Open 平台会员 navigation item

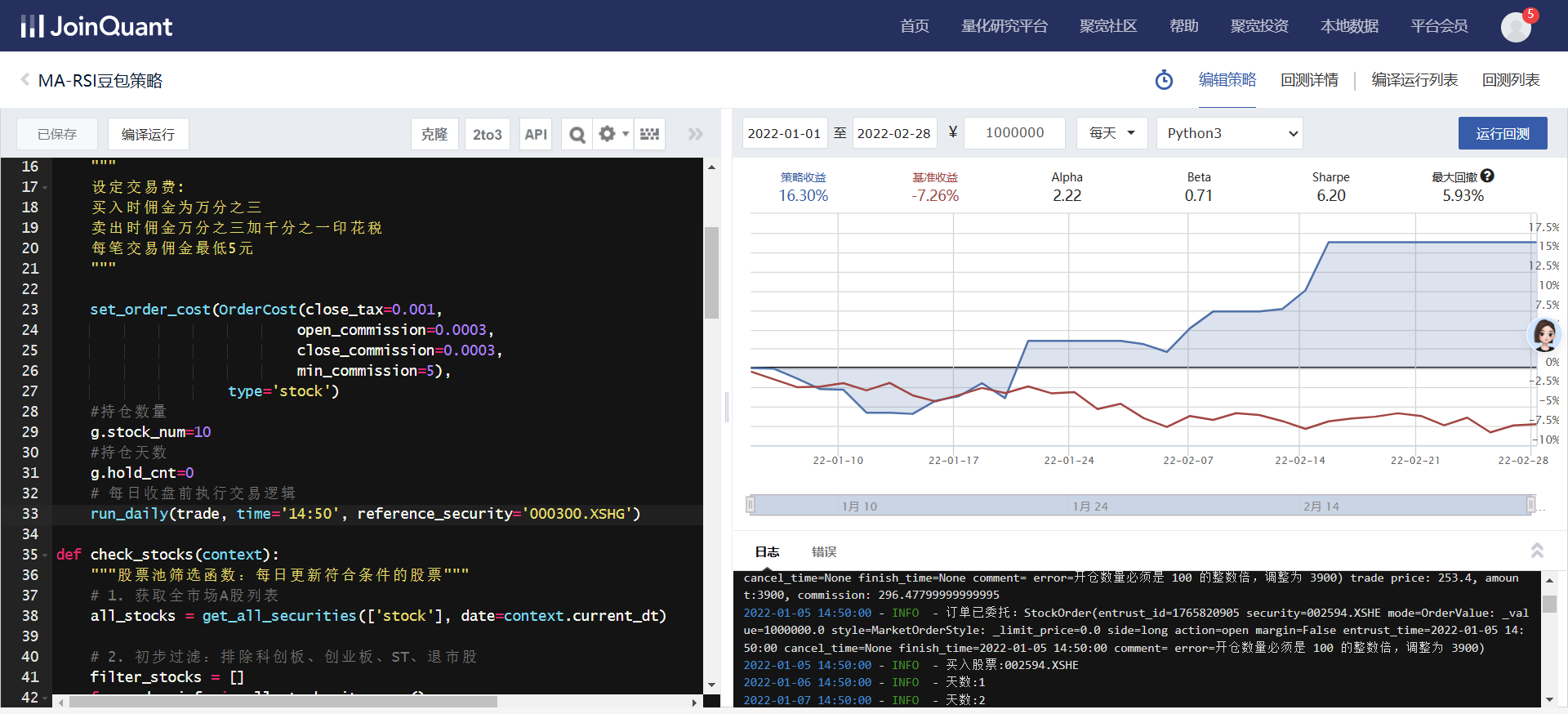click(x=1439, y=26)
